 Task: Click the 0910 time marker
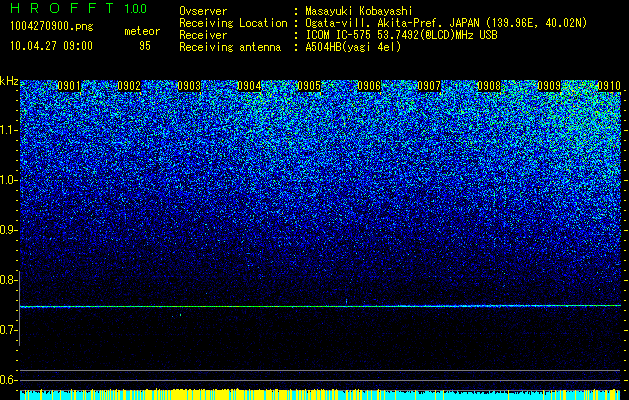click(609, 86)
